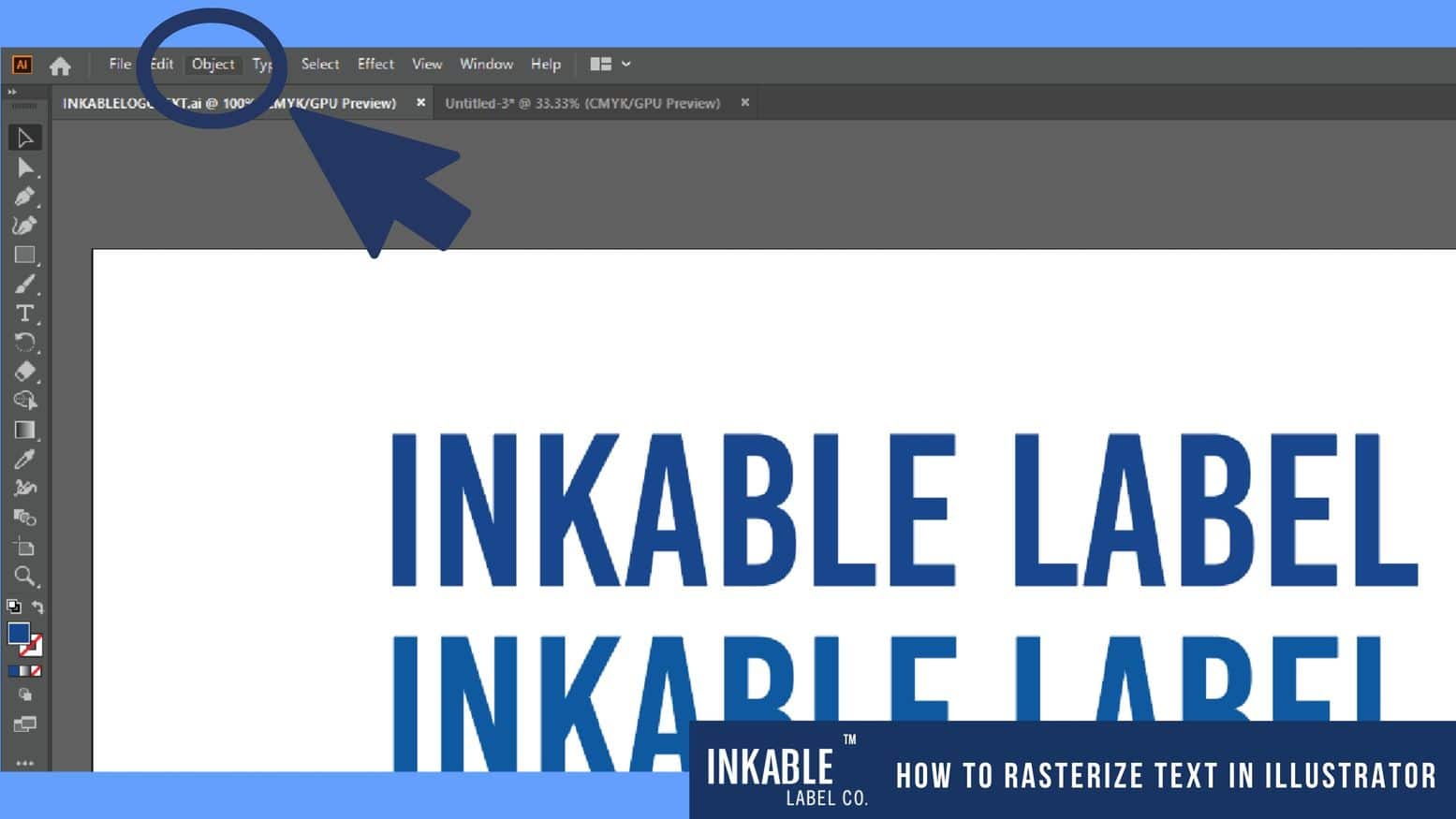
Task: Select the Rectangle tool
Action: pyautogui.click(x=24, y=256)
